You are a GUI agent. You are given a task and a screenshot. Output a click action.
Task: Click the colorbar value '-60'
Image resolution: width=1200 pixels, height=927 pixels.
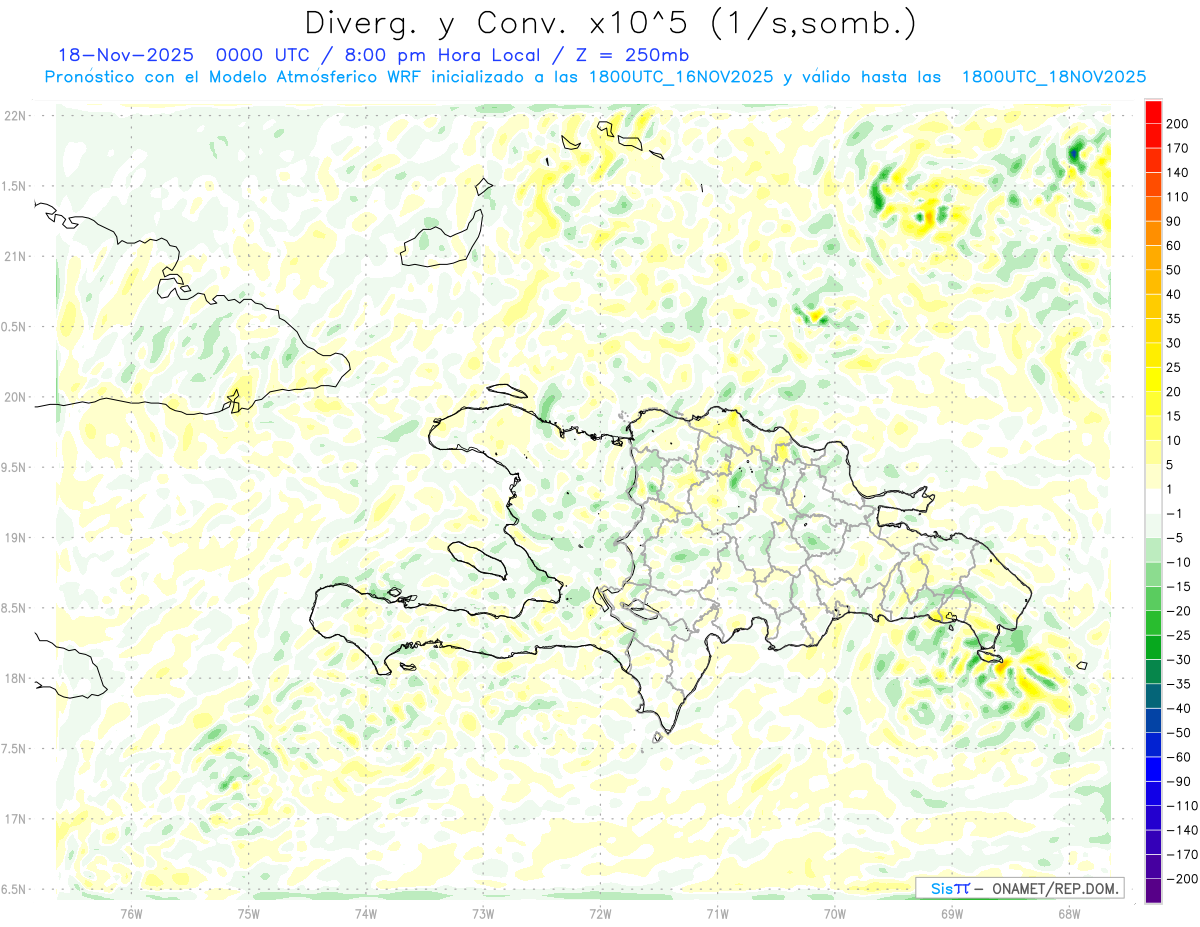(x=1178, y=757)
